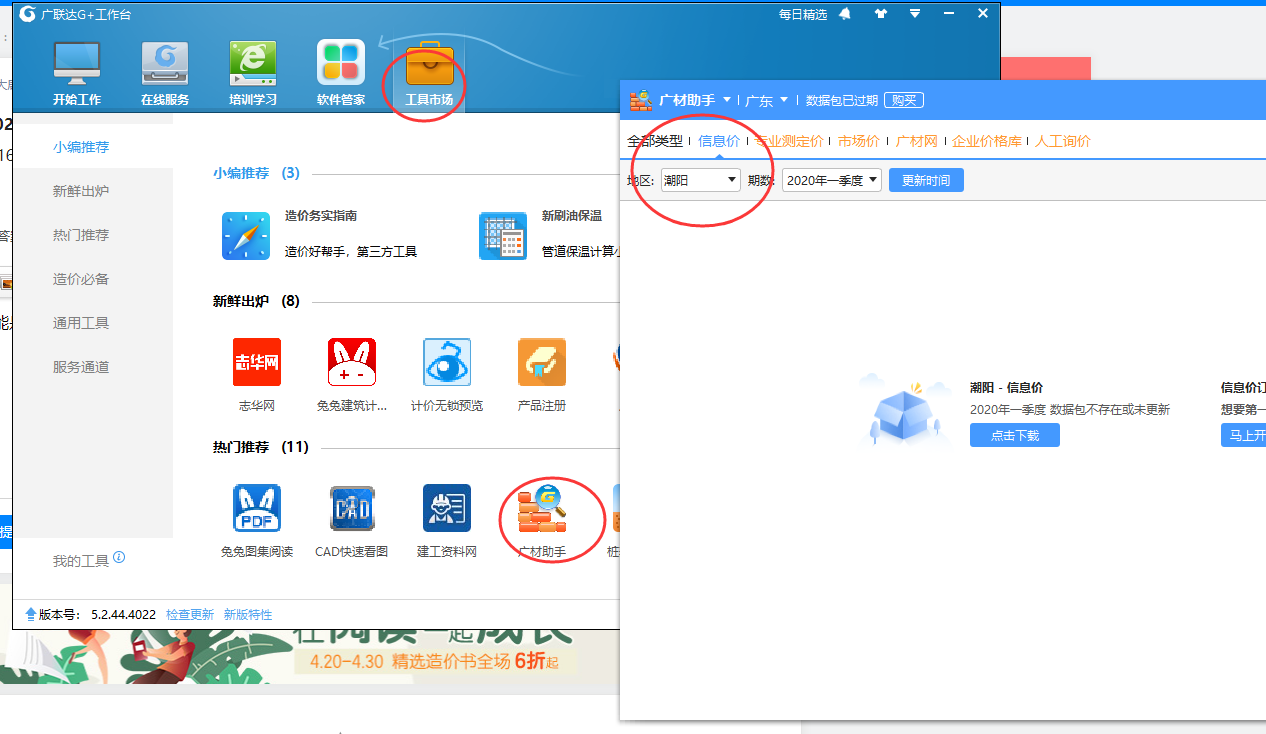Open the 兔兔建筑计算器 rabbit icon
Viewport: 1266px width, 734px height.
click(352, 362)
